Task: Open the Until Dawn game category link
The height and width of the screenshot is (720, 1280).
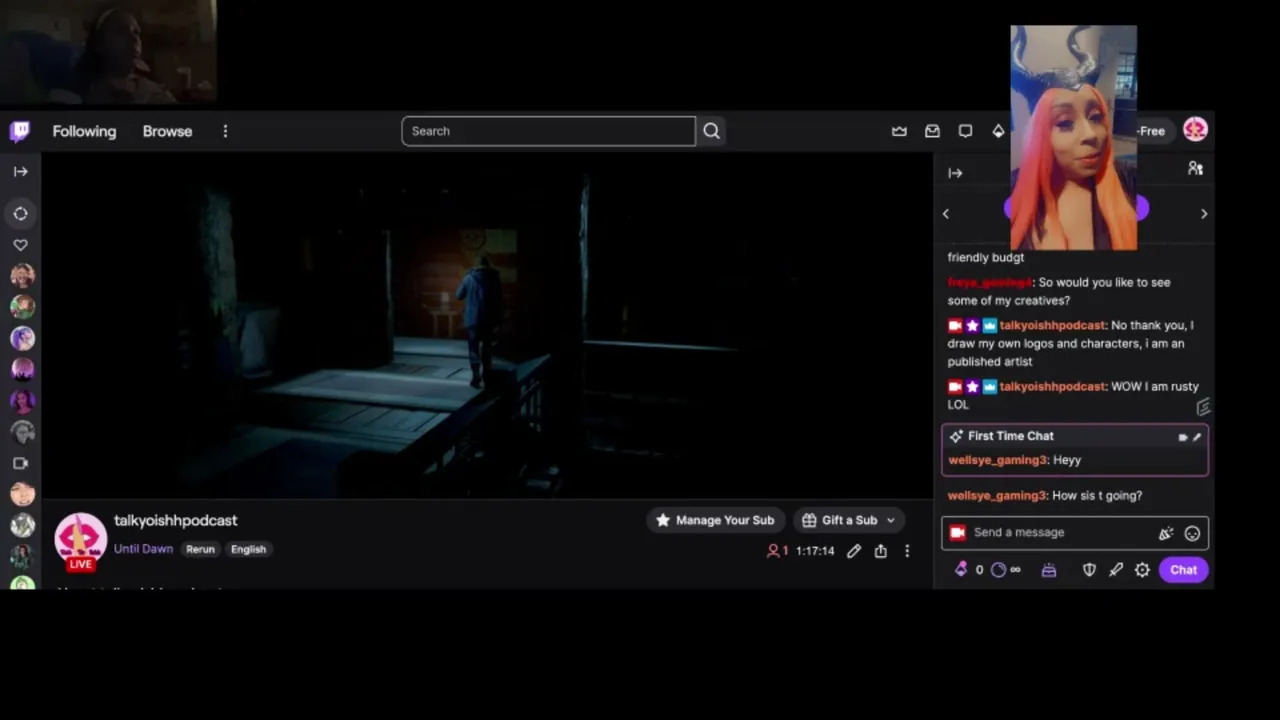Action: pyautogui.click(x=143, y=549)
